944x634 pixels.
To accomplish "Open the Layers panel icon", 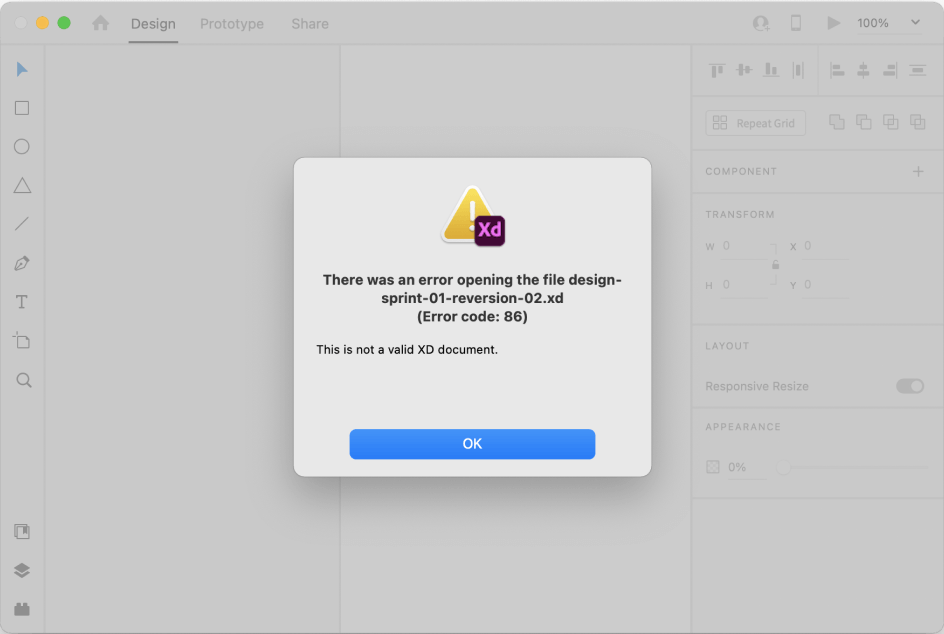I will (x=22, y=570).
